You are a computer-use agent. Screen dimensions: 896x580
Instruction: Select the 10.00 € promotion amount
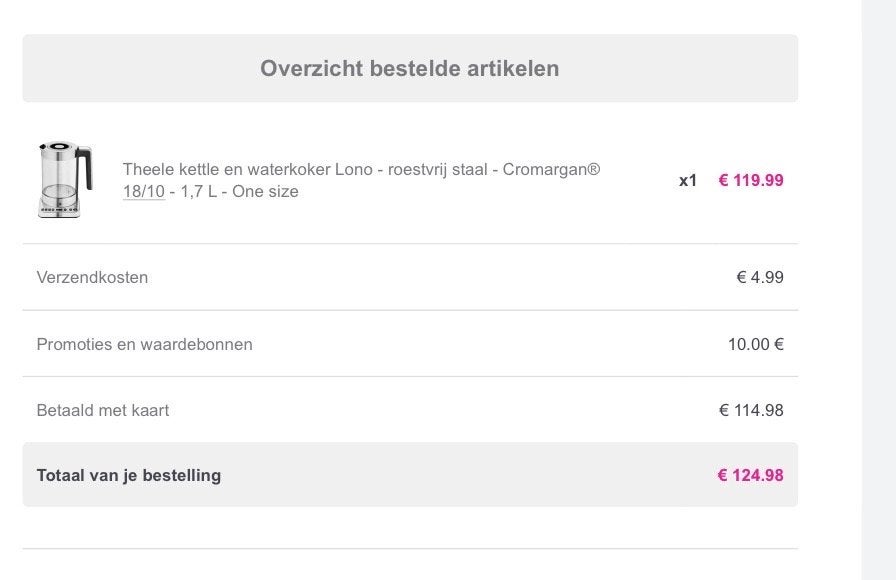755,345
